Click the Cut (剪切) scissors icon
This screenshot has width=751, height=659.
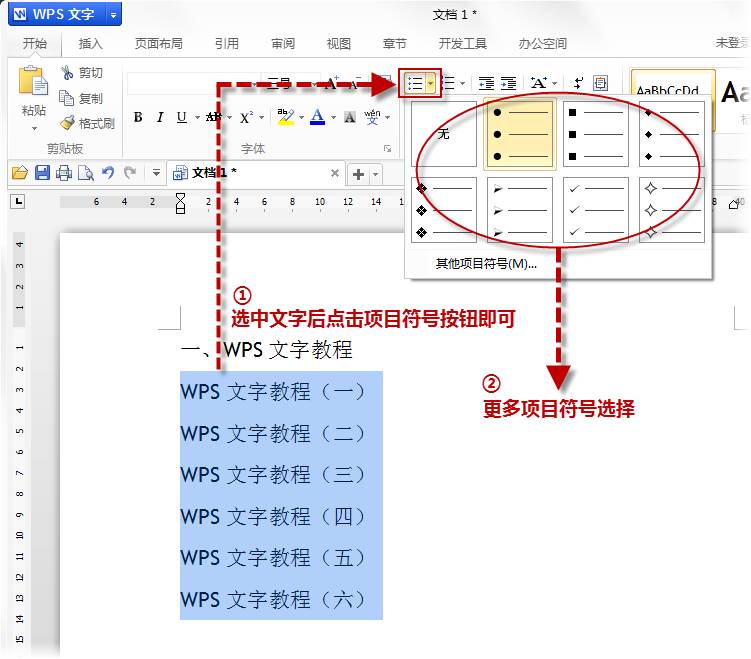tap(67, 73)
